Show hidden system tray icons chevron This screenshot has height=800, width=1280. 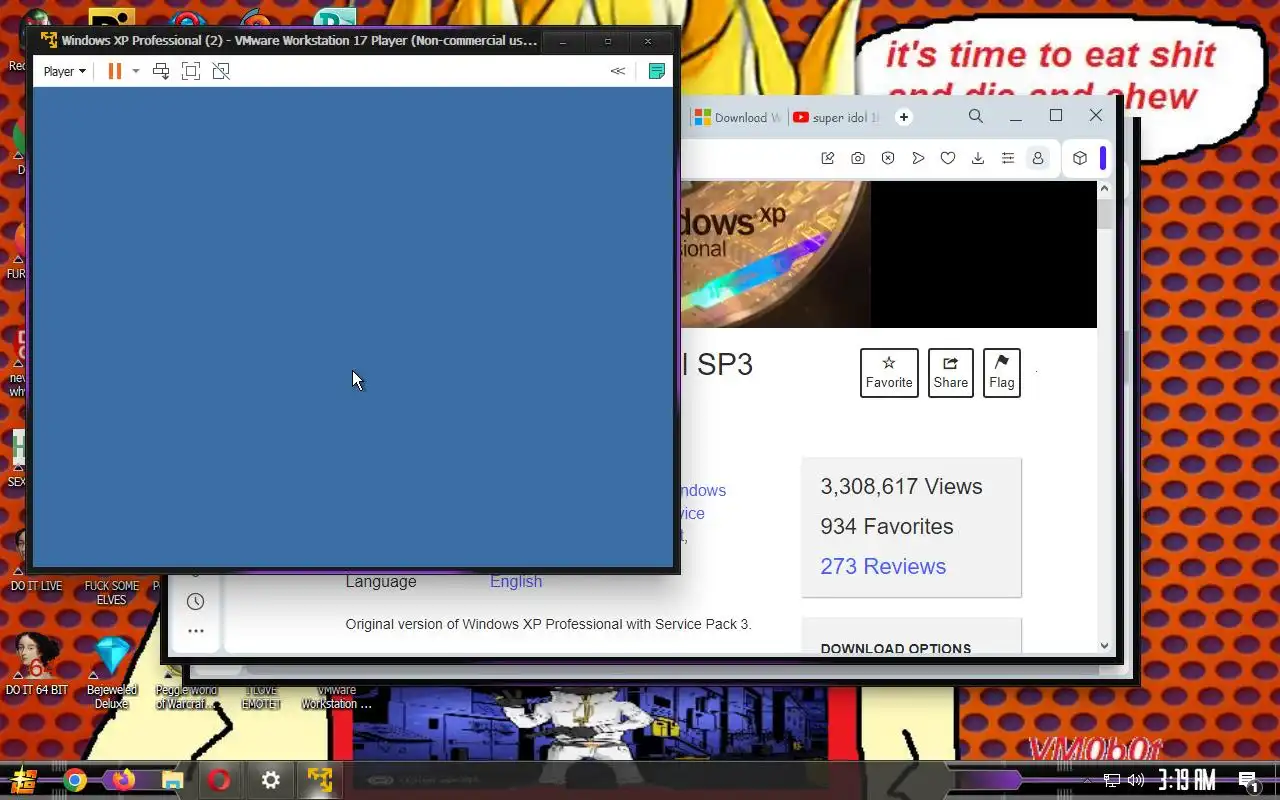(x=1089, y=781)
